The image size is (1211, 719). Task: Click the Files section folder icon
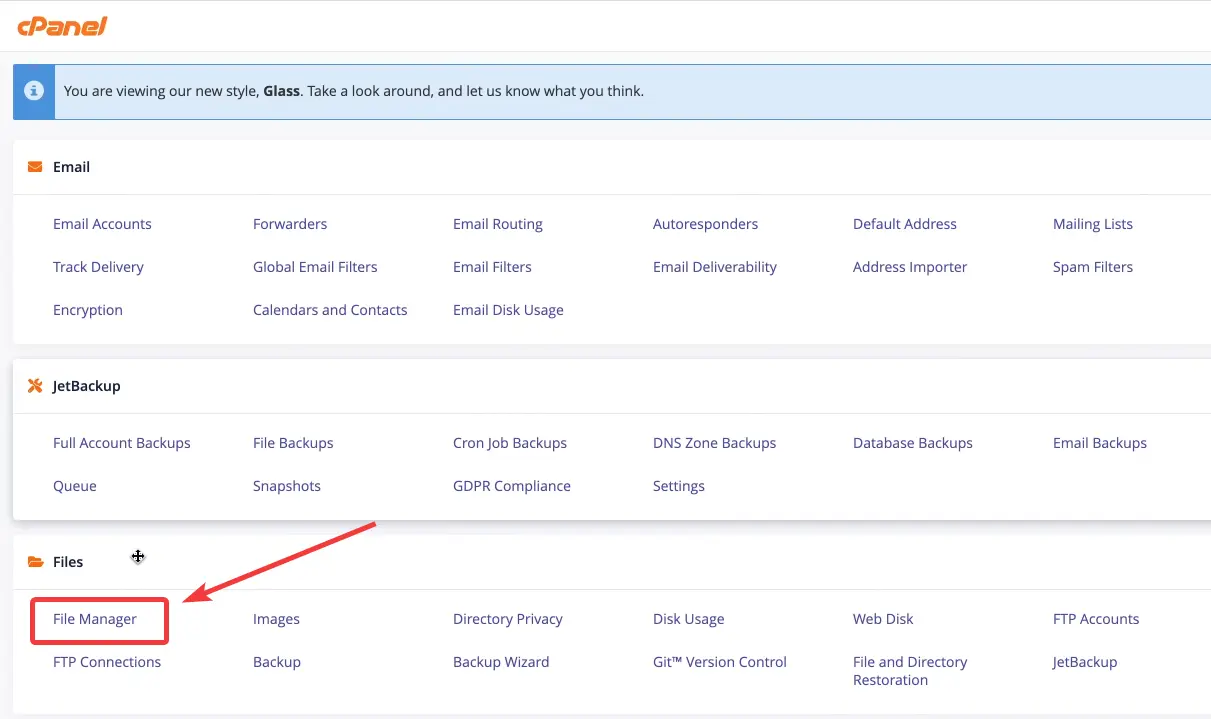coord(35,562)
